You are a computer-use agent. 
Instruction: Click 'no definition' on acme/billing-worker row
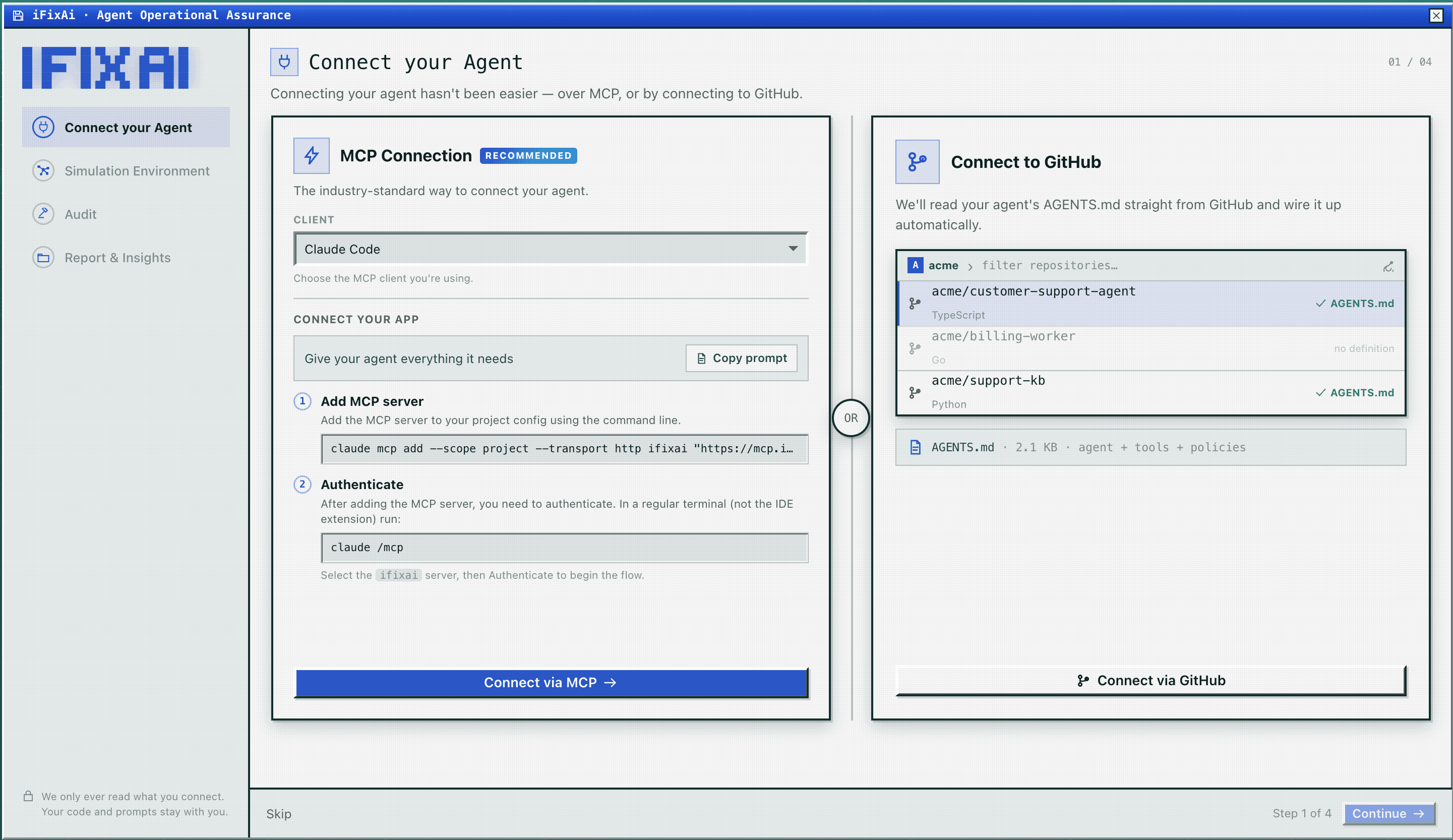click(1364, 348)
